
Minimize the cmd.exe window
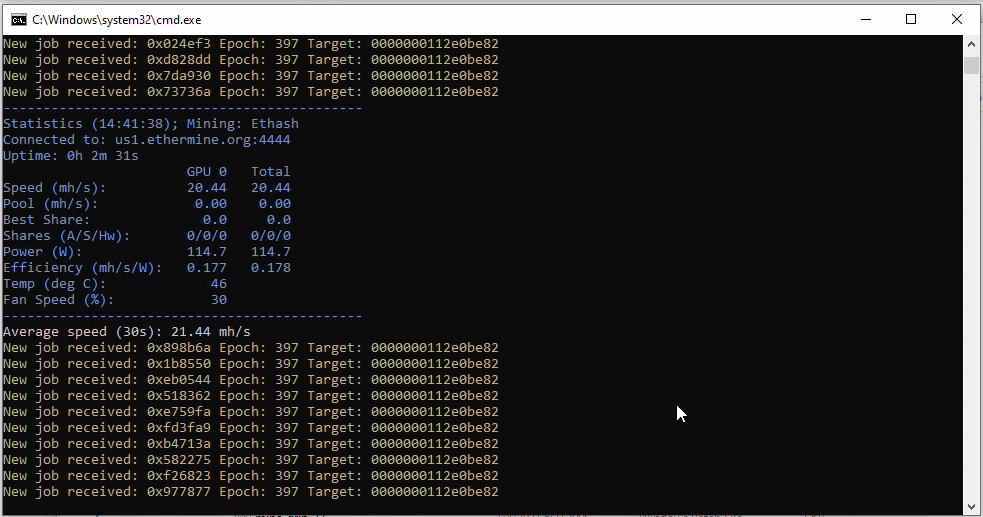coord(865,19)
